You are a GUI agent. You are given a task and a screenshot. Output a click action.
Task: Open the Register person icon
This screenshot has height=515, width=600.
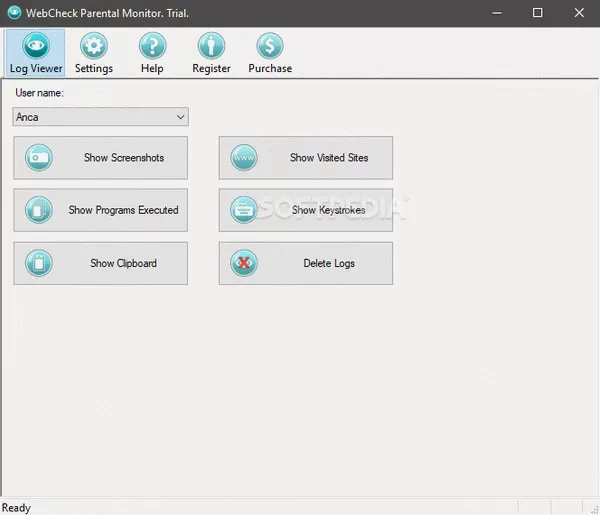[211, 46]
